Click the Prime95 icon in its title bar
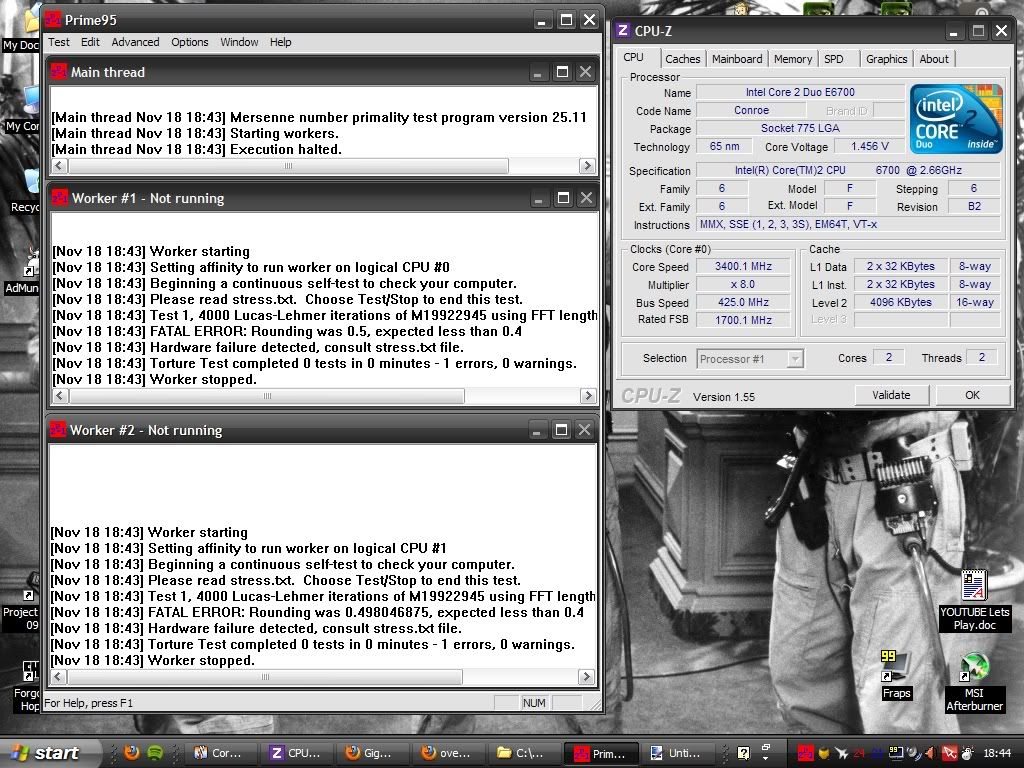1024x768 pixels. 54,20
